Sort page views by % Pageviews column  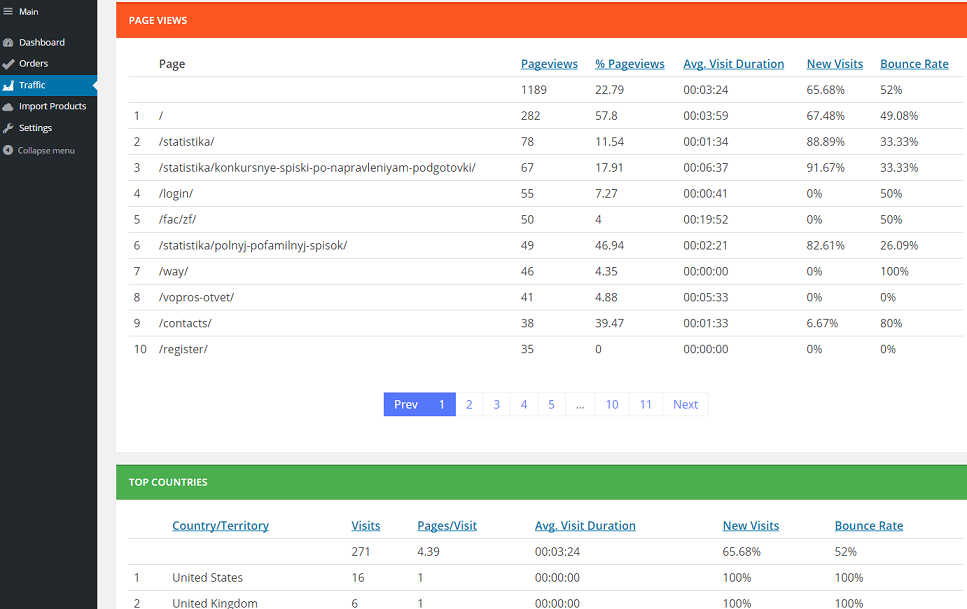coord(629,64)
